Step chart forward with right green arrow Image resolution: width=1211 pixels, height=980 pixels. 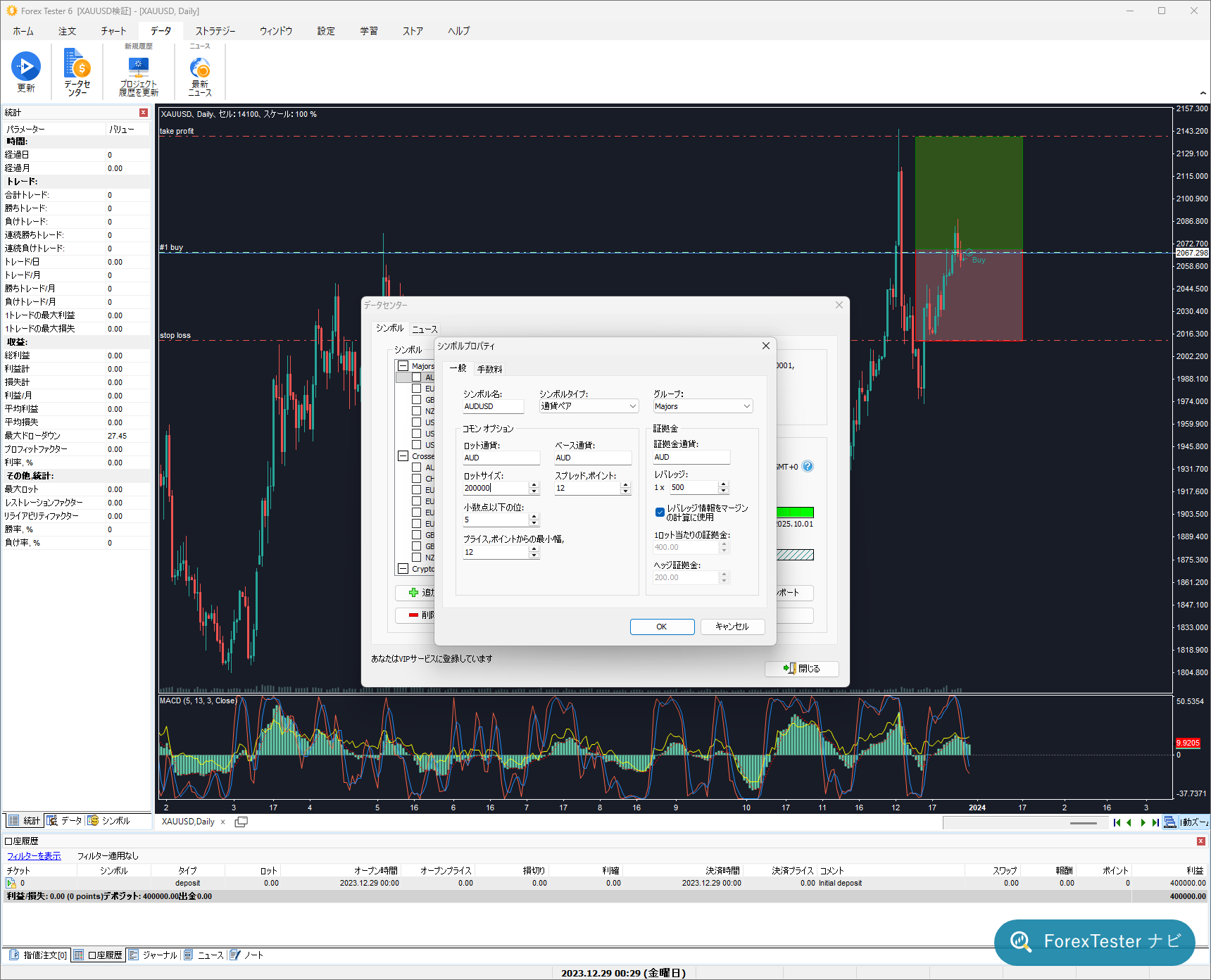click(1143, 822)
